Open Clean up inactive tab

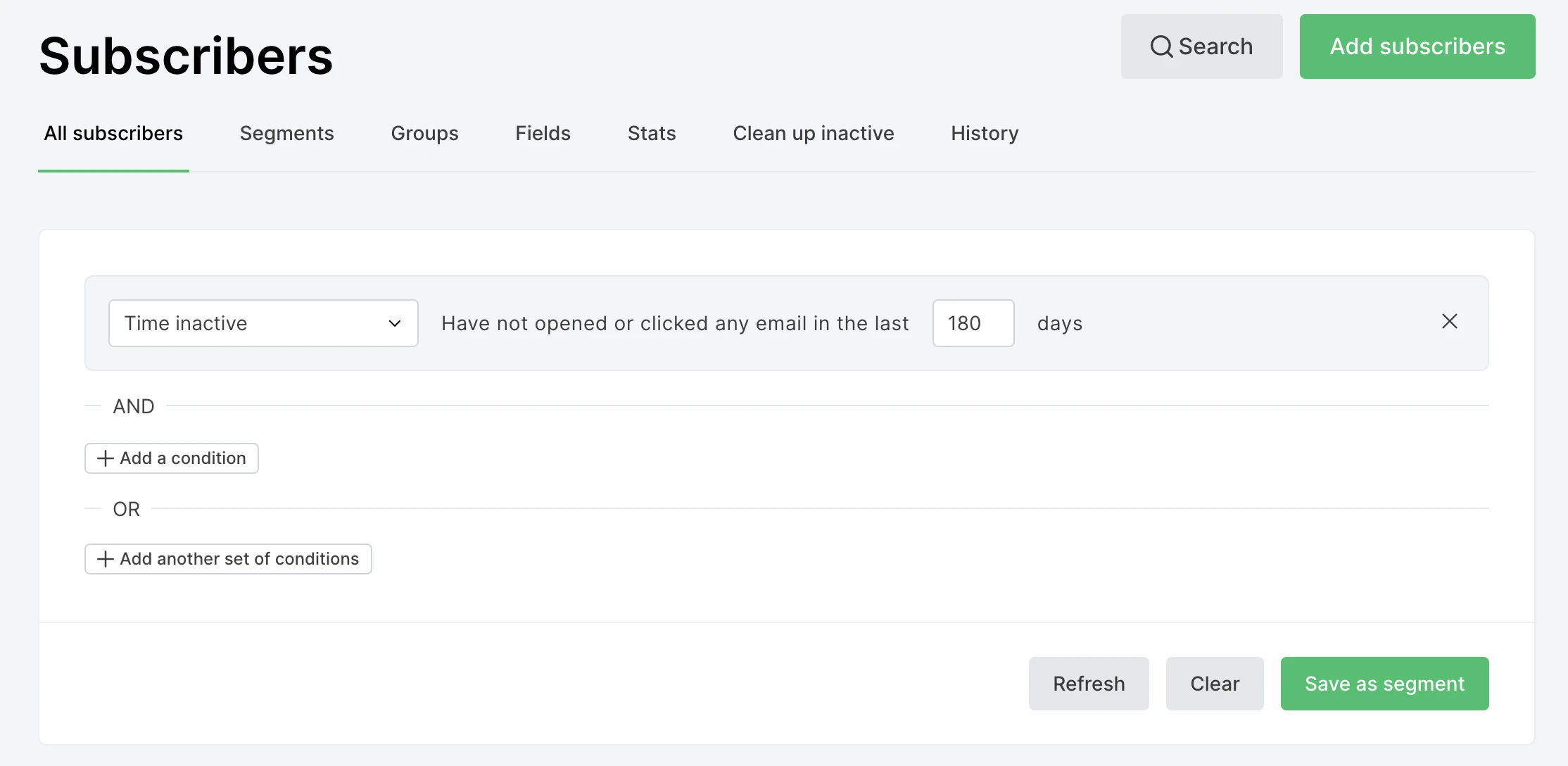(813, 133)
